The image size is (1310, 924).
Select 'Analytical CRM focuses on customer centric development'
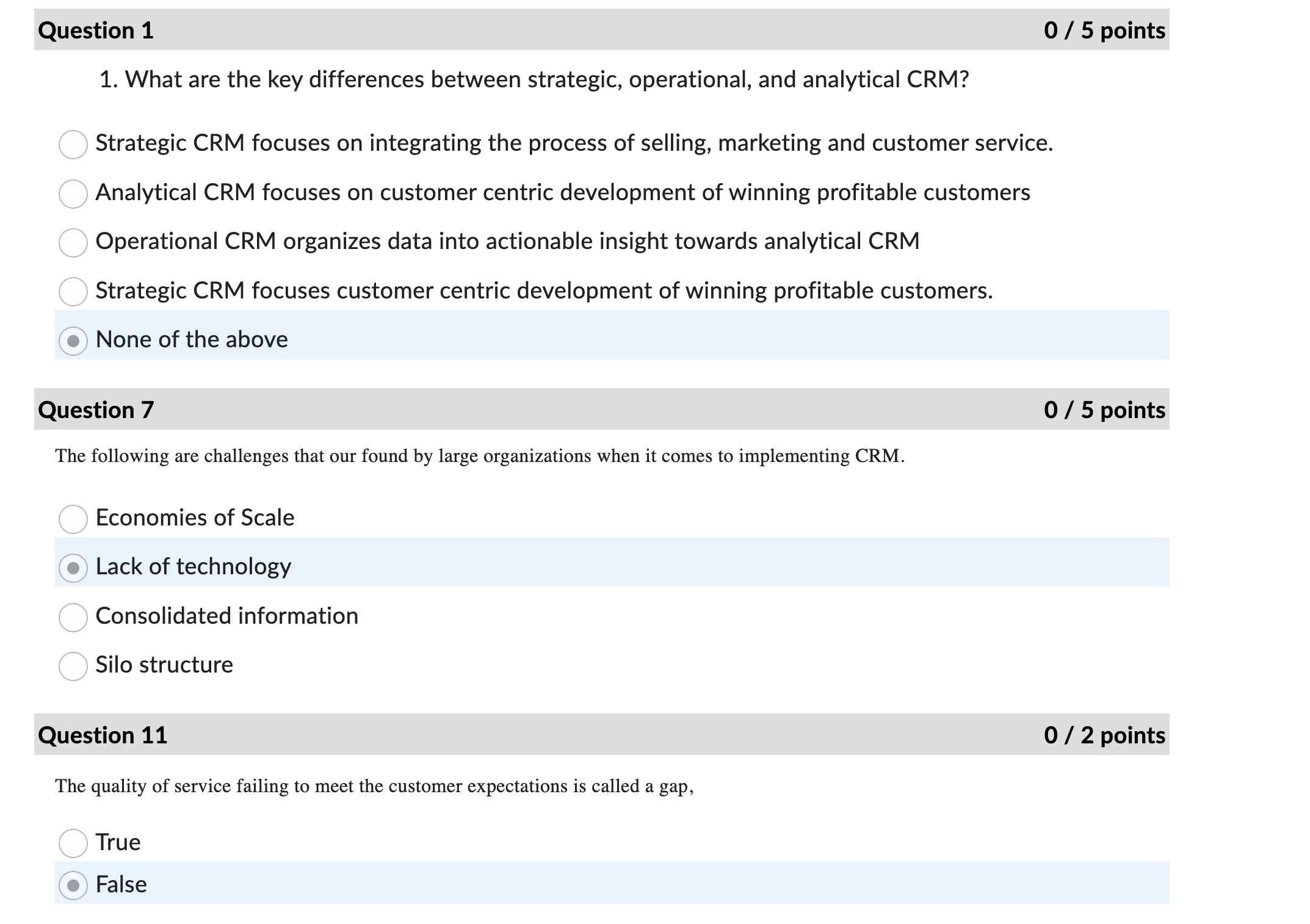click(73, 195)
